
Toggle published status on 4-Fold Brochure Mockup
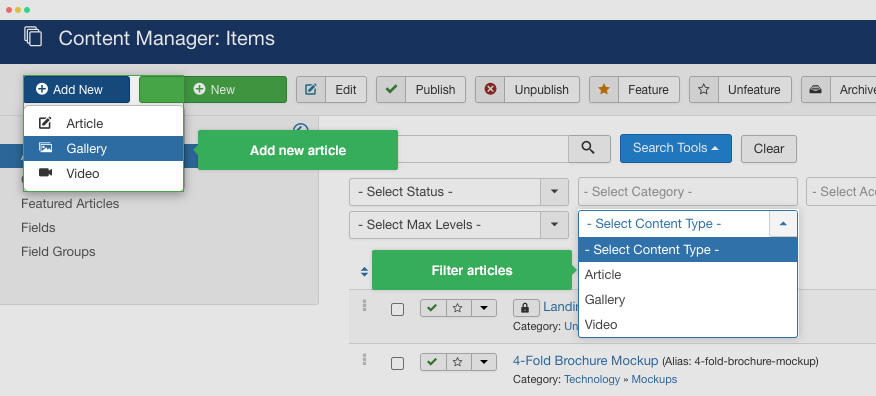(433, 362)
